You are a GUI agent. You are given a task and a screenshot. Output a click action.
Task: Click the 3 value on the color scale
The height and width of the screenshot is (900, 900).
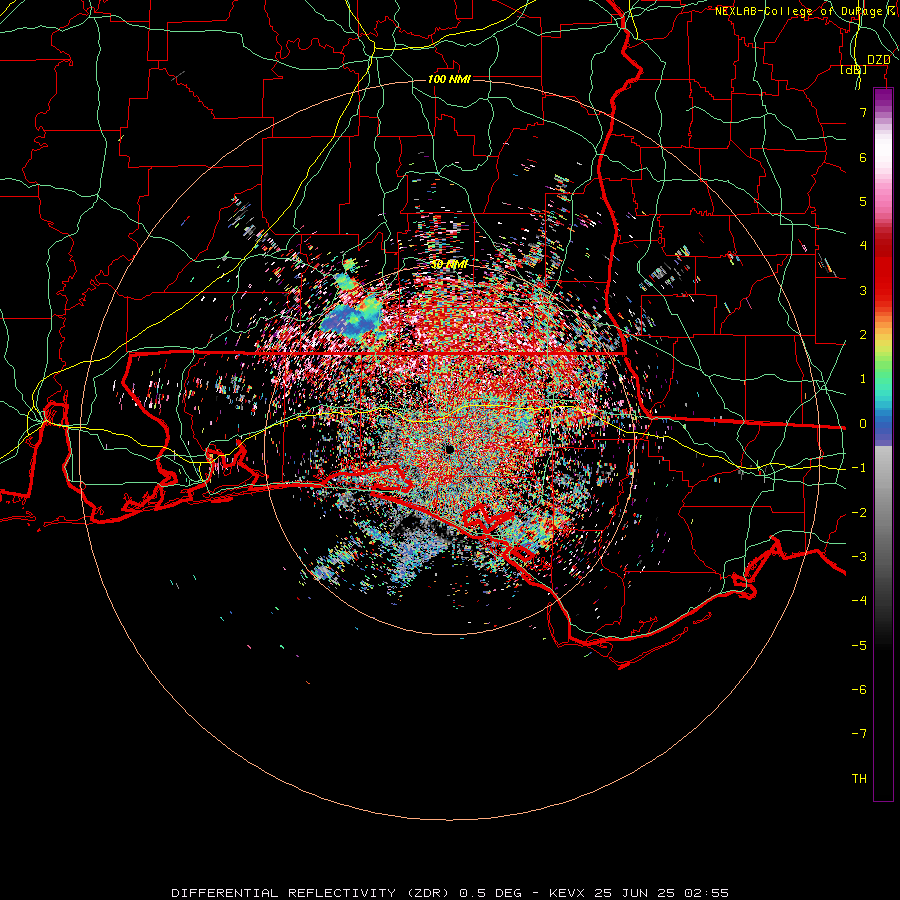pos(863,290)
